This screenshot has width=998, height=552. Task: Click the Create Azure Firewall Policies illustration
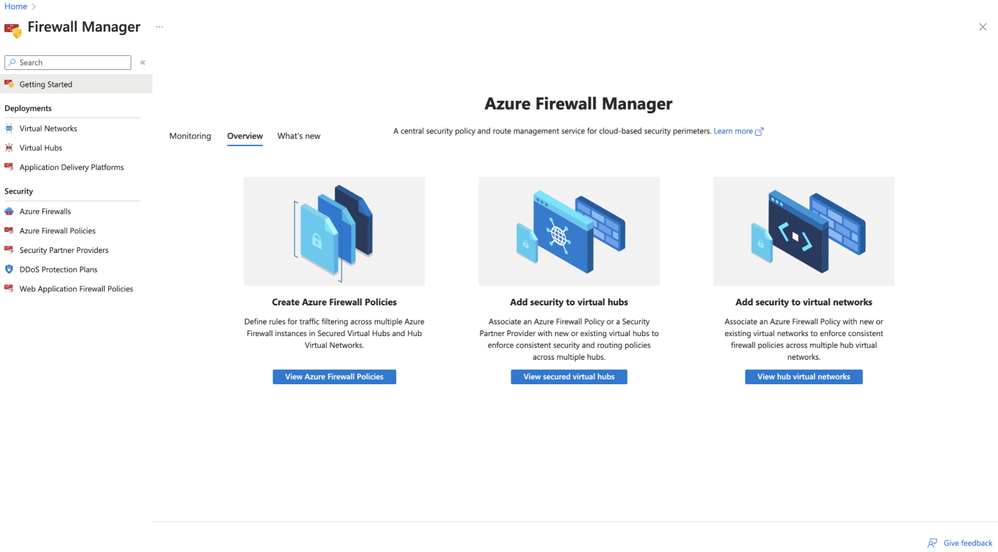334,231
